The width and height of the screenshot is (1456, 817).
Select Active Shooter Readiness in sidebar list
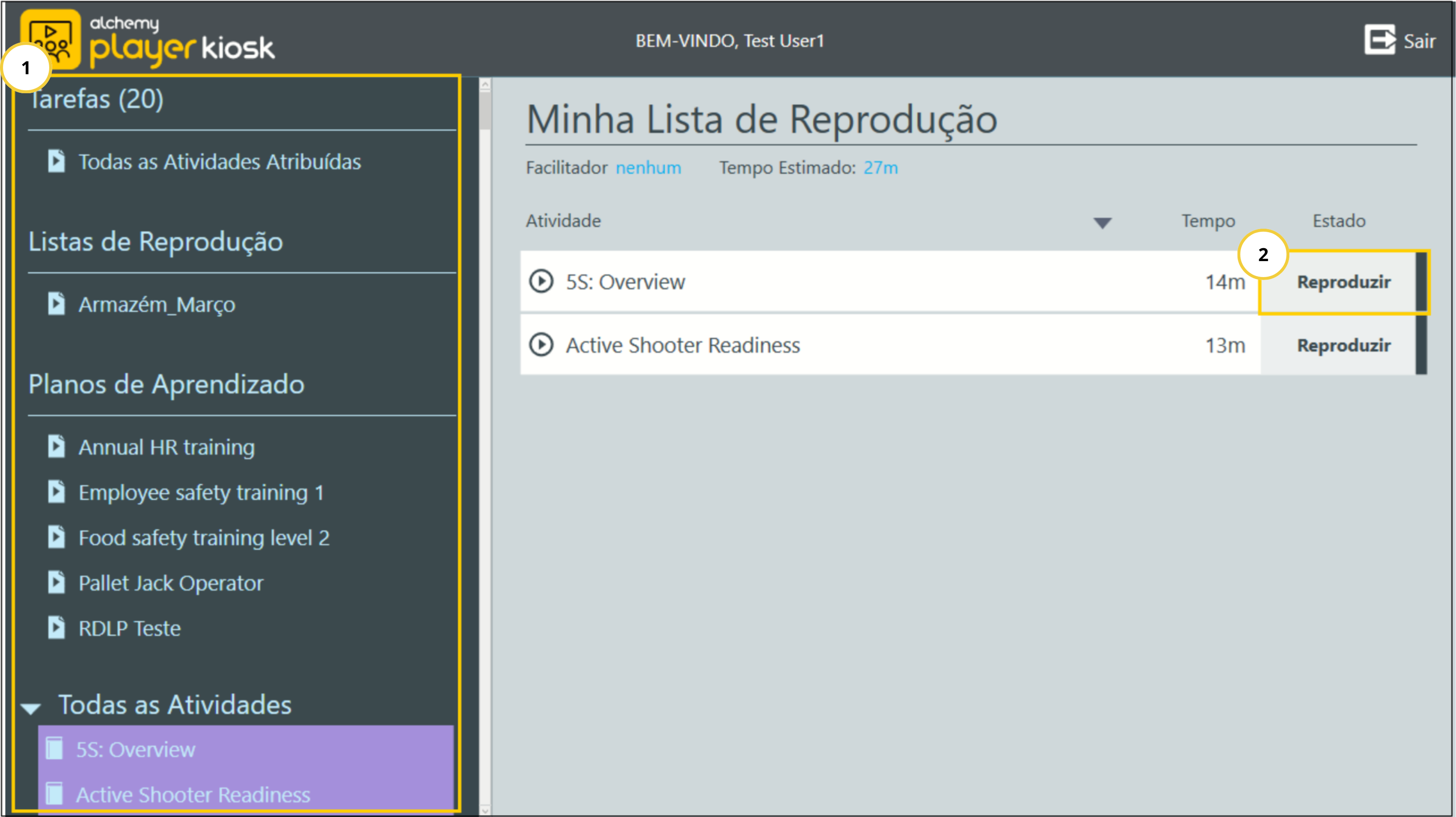193,795
